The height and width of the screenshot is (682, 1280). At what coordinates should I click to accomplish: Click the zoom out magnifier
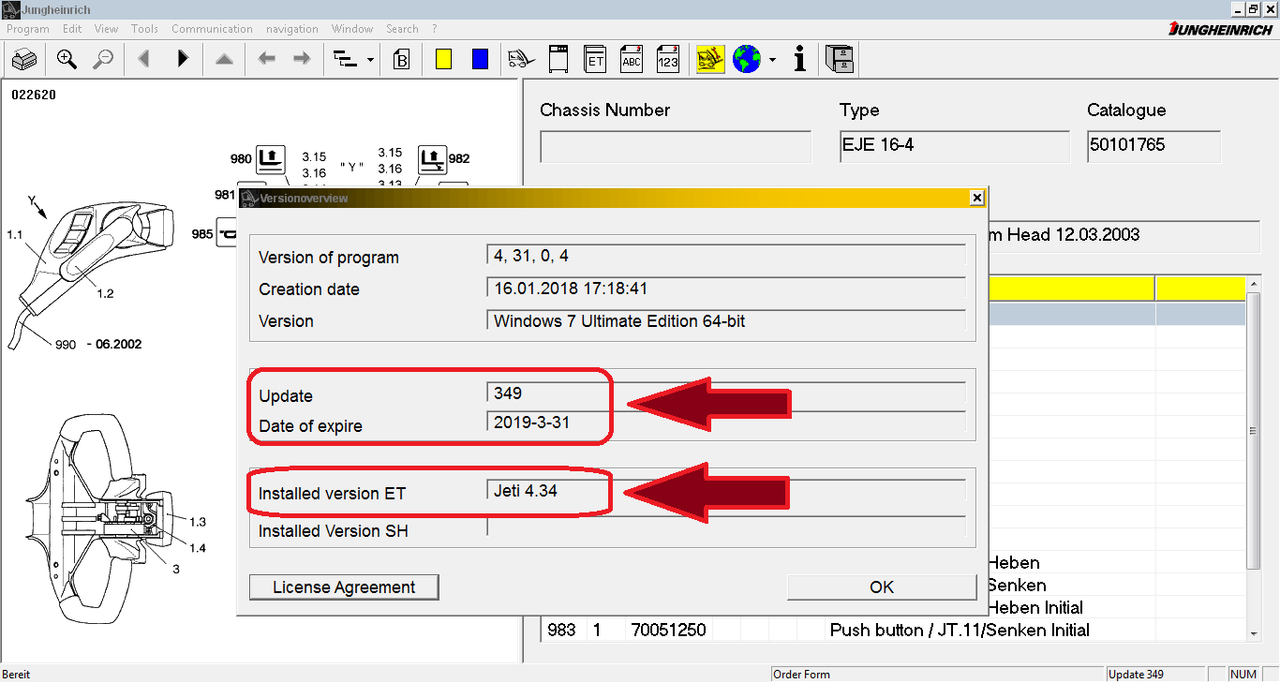click(x=103, y=60)
